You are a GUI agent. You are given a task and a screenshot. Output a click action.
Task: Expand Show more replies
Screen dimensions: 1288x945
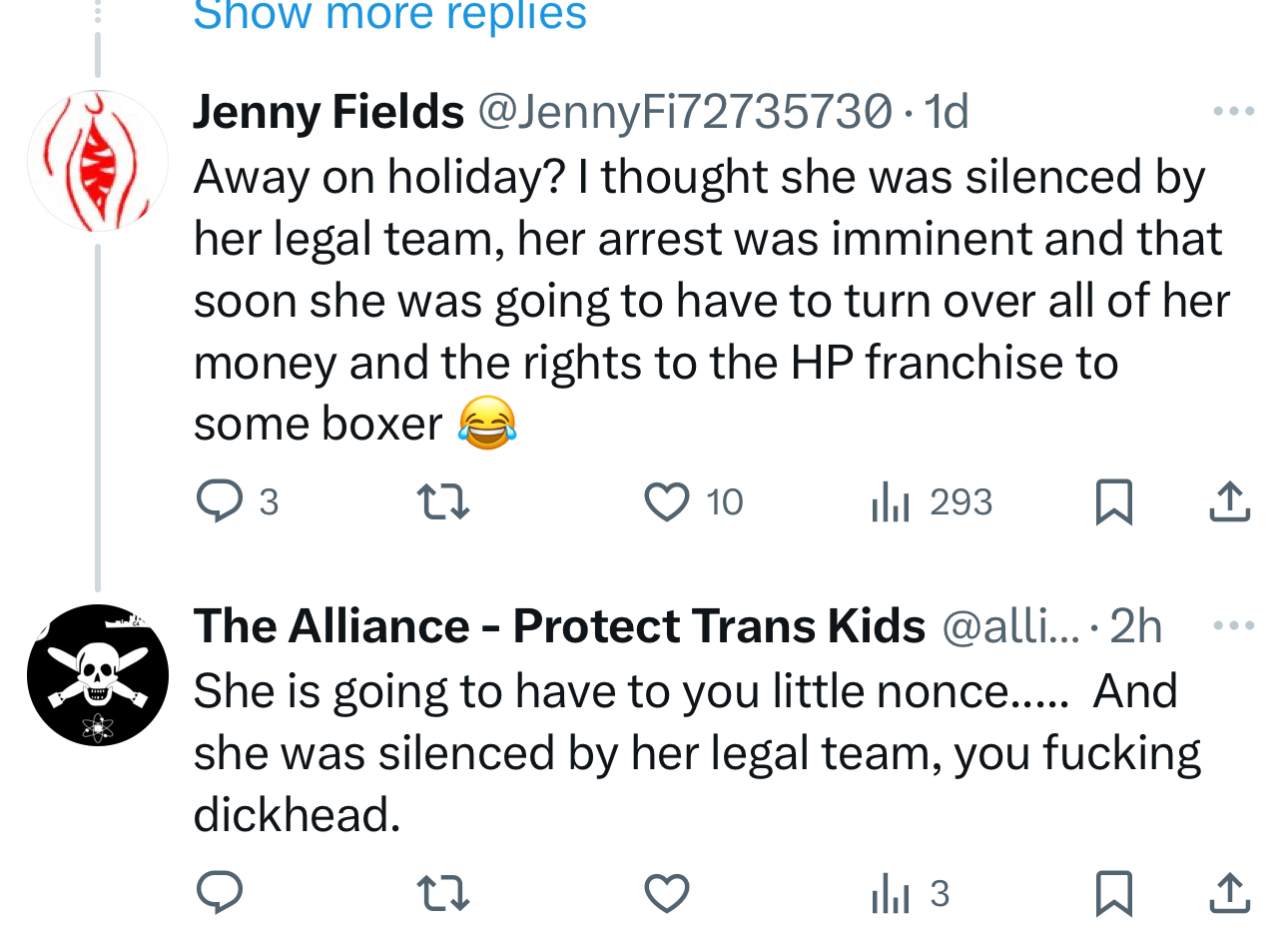[x=389, y=15]
